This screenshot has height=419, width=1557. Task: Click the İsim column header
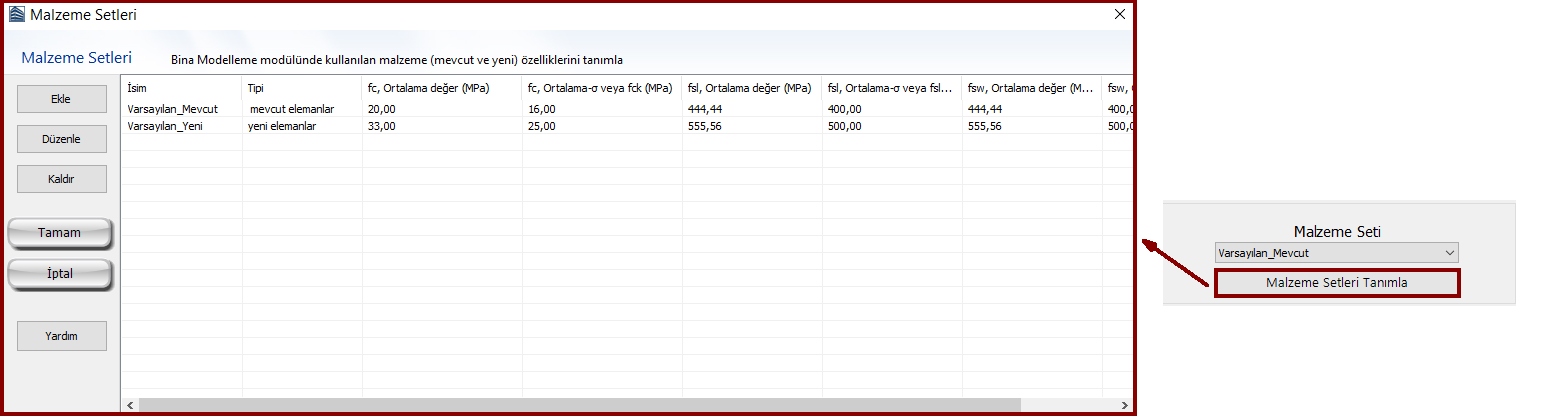coord(180,88)
